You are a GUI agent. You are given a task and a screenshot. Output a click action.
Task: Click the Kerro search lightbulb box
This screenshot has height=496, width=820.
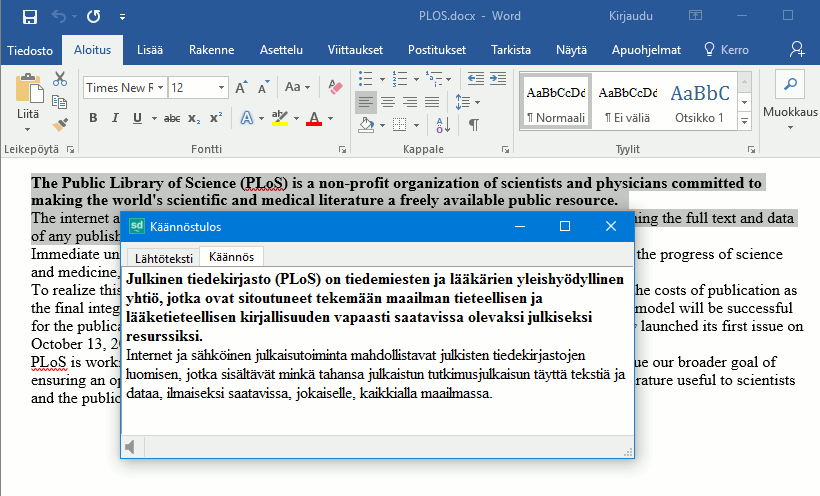[x=726, y=50]
